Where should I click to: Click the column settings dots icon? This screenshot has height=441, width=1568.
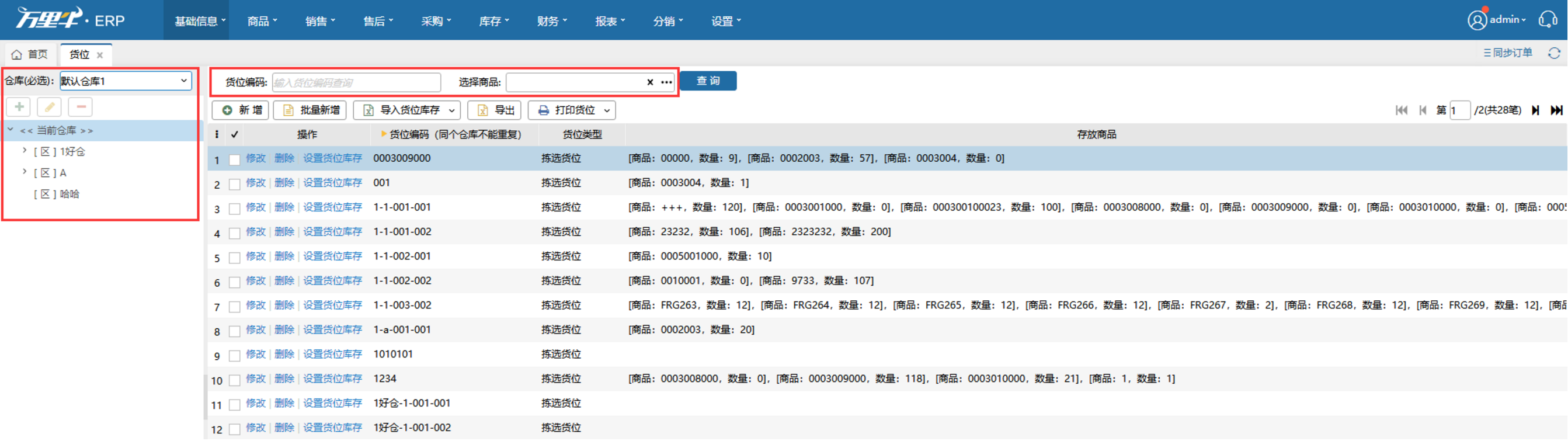click(217, 134)
